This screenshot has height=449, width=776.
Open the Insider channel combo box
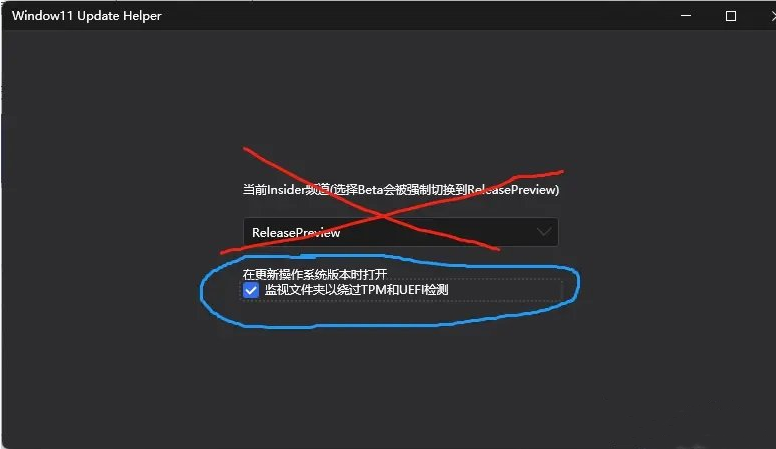[400, 232]
